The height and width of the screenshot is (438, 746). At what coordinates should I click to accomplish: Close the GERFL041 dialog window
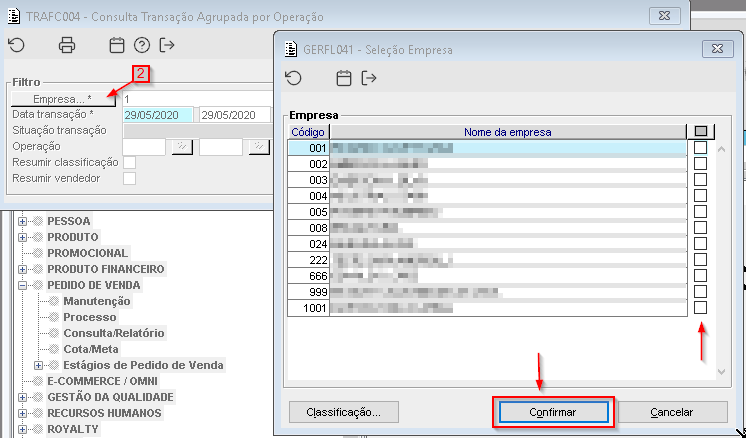click(x=717, y=49)
